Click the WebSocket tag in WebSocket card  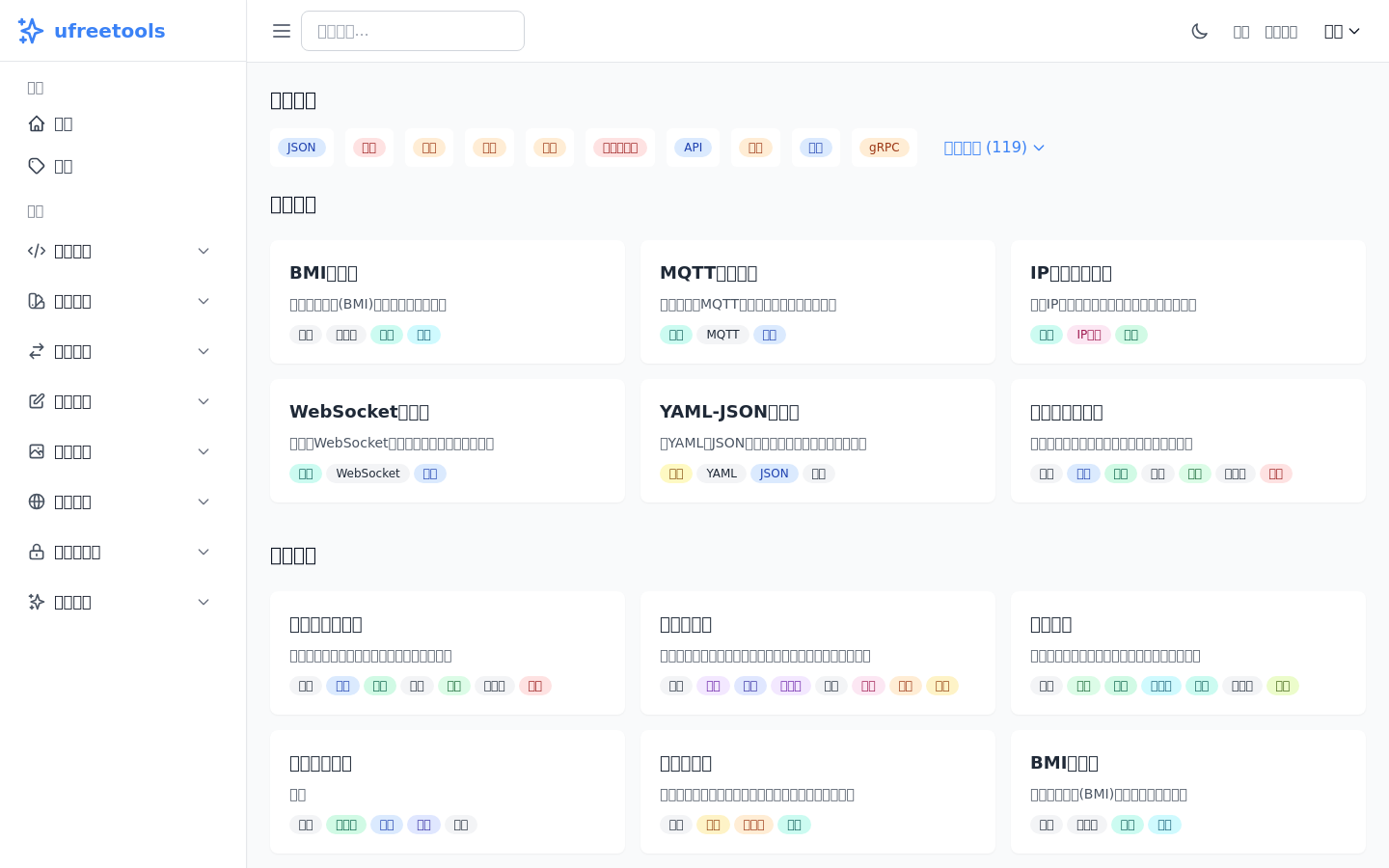(x=368, y=474)
